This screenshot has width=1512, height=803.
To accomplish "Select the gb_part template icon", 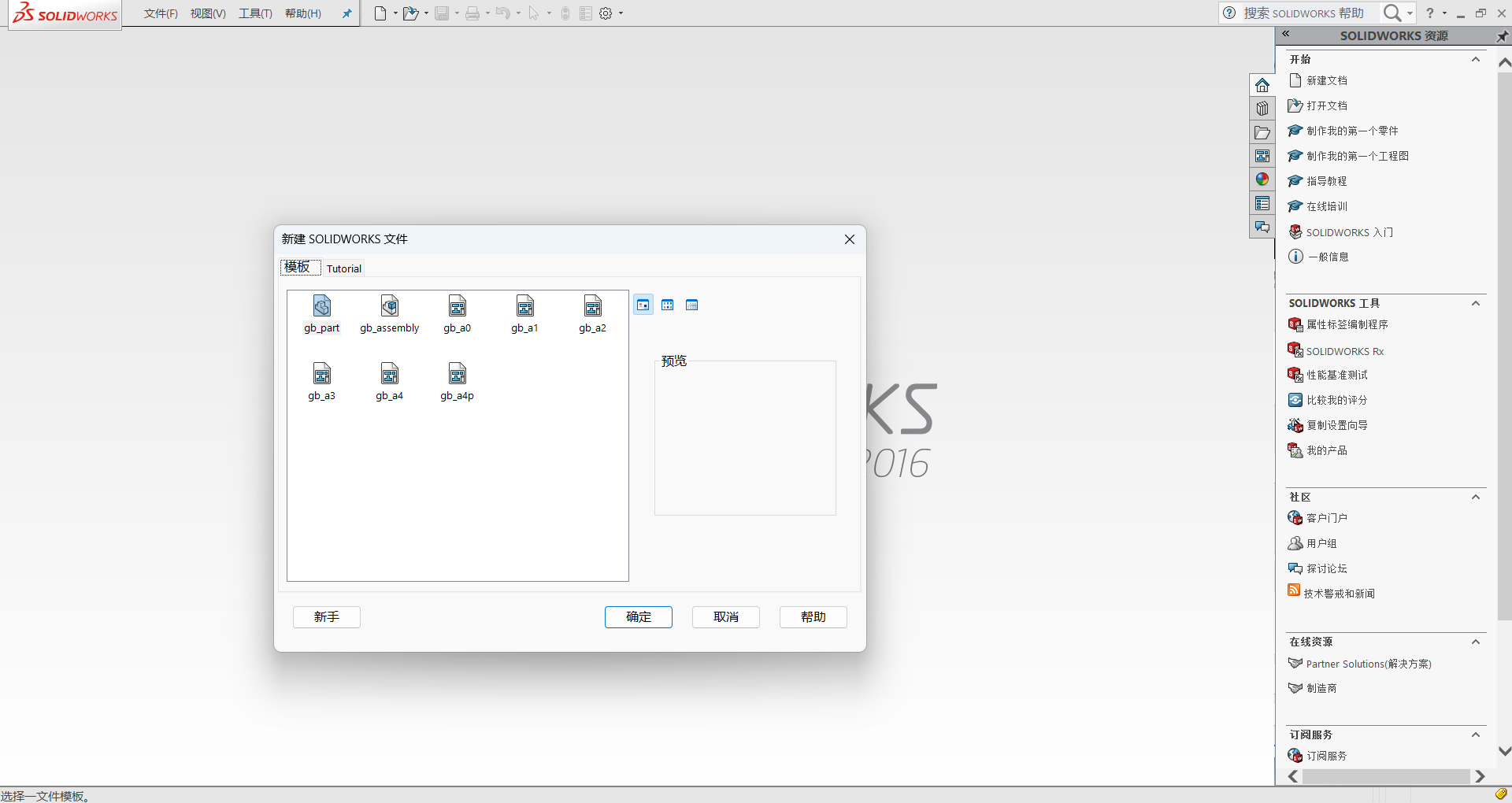I will [x=322, y=314].
